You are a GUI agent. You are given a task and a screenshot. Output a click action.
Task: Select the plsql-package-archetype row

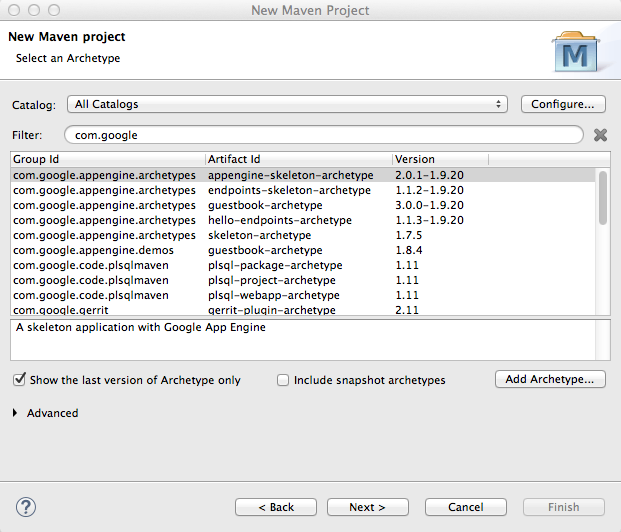click(303, 265)
